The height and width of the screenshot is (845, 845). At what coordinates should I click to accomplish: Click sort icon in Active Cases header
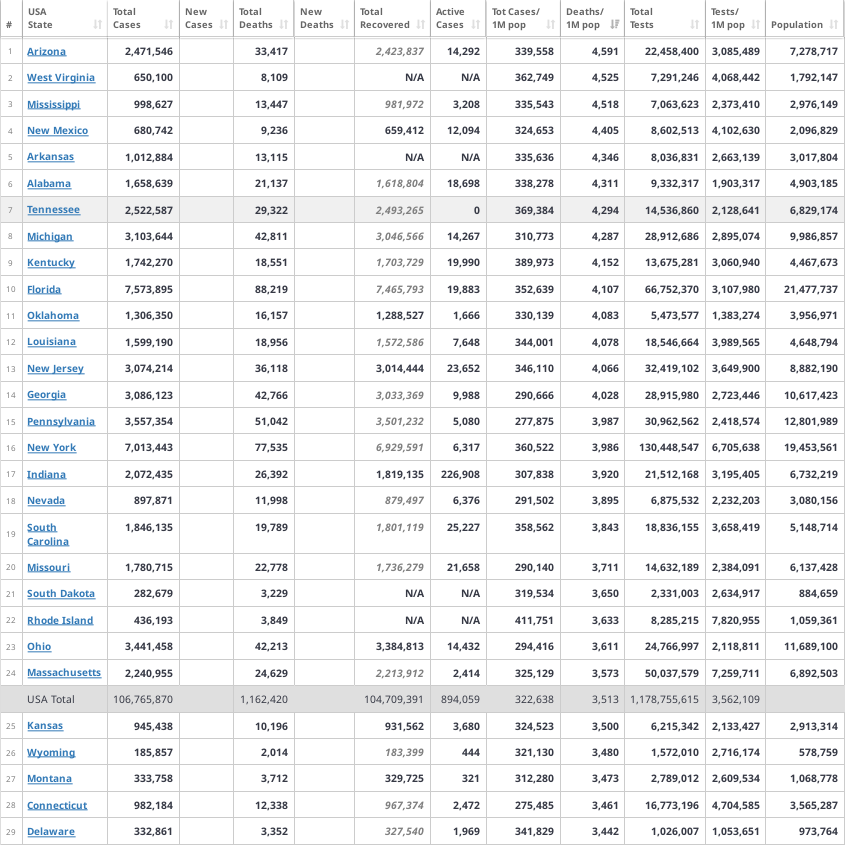[x=476, y=25]
